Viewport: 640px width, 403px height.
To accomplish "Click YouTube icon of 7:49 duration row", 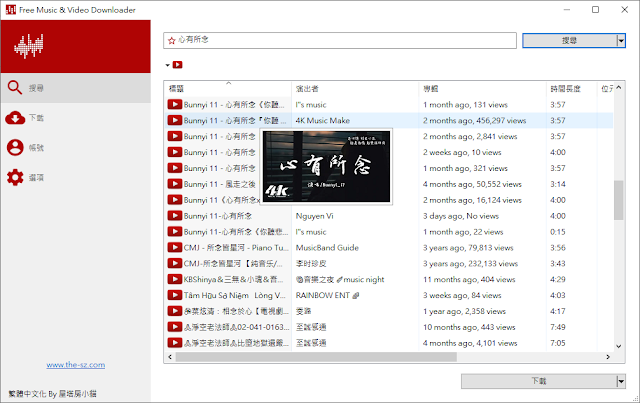I will (x=175, y=327).
